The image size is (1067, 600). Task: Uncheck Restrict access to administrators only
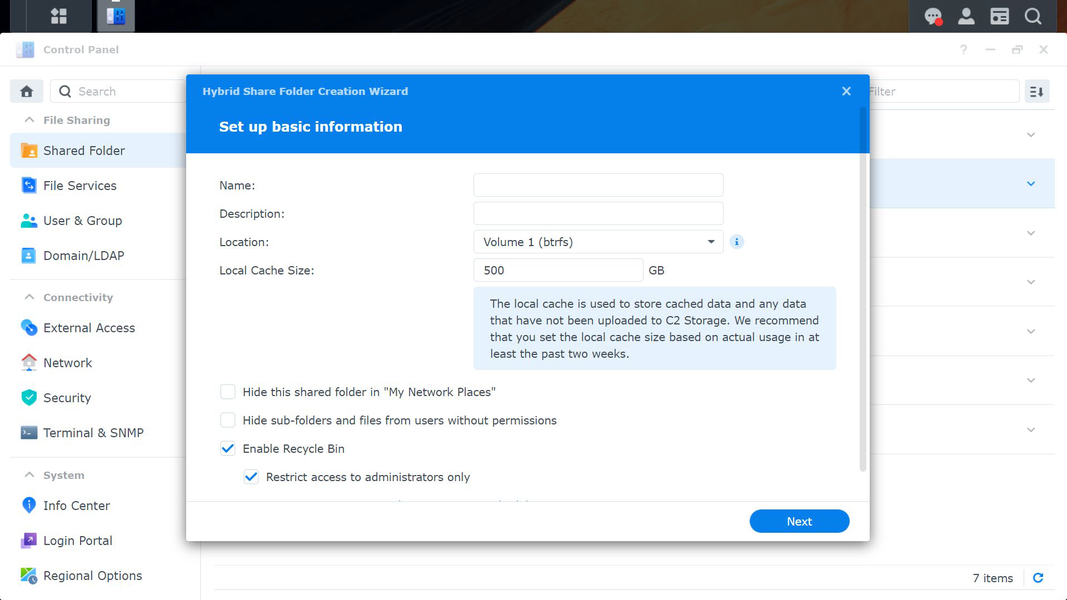tap(251, 477)
